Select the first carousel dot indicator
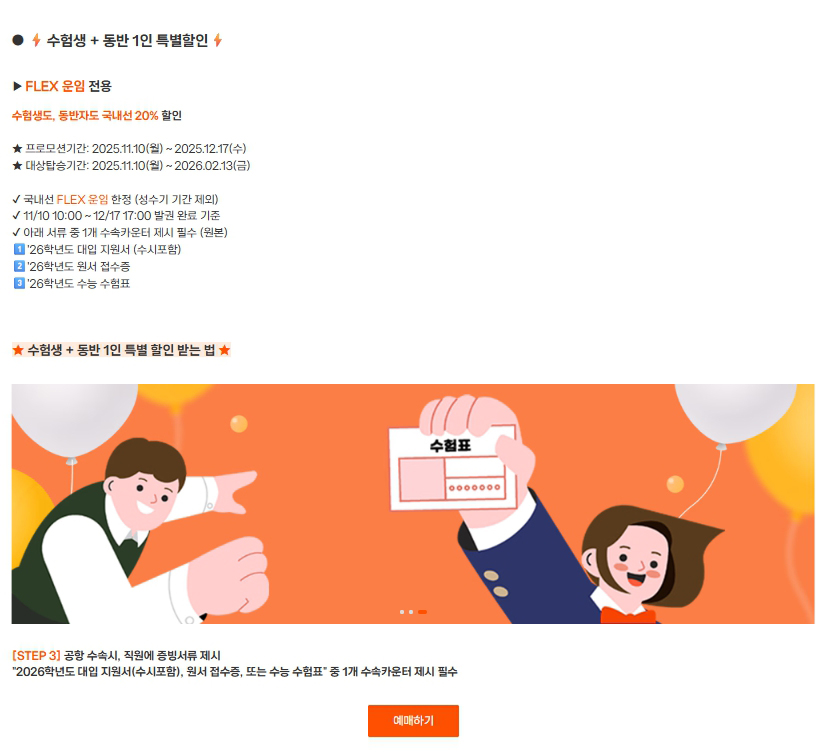825x753 pixels. 402,612
